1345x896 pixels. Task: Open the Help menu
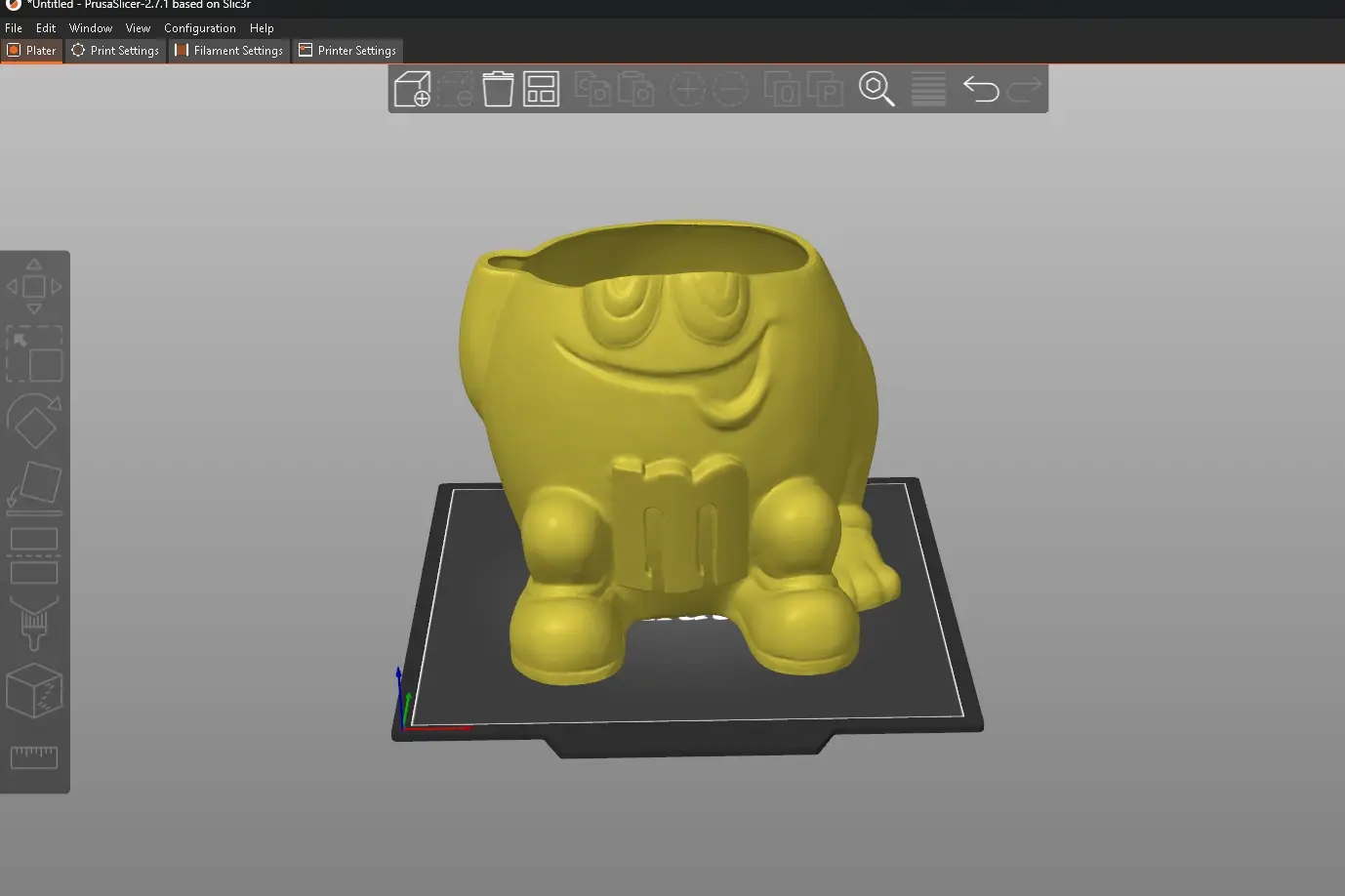pos(262,28)
